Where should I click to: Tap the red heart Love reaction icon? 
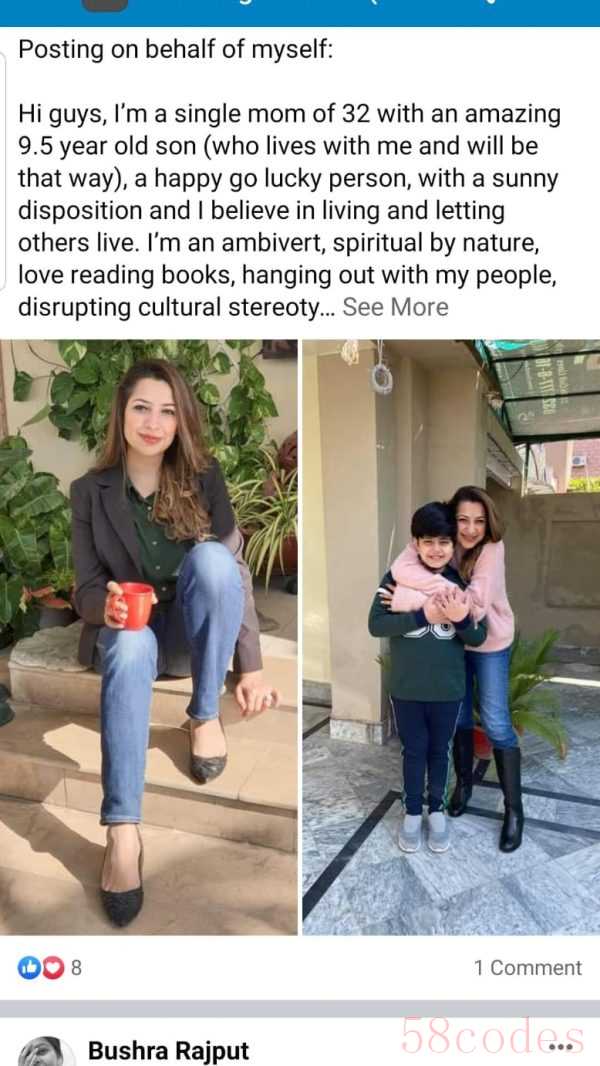click(x=52, y=967)
